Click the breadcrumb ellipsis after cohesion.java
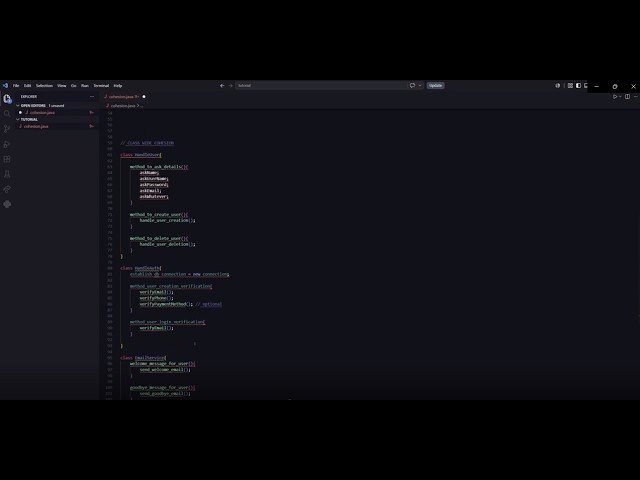The width and height of the screenshot is (640, 480). pos(141,106)
